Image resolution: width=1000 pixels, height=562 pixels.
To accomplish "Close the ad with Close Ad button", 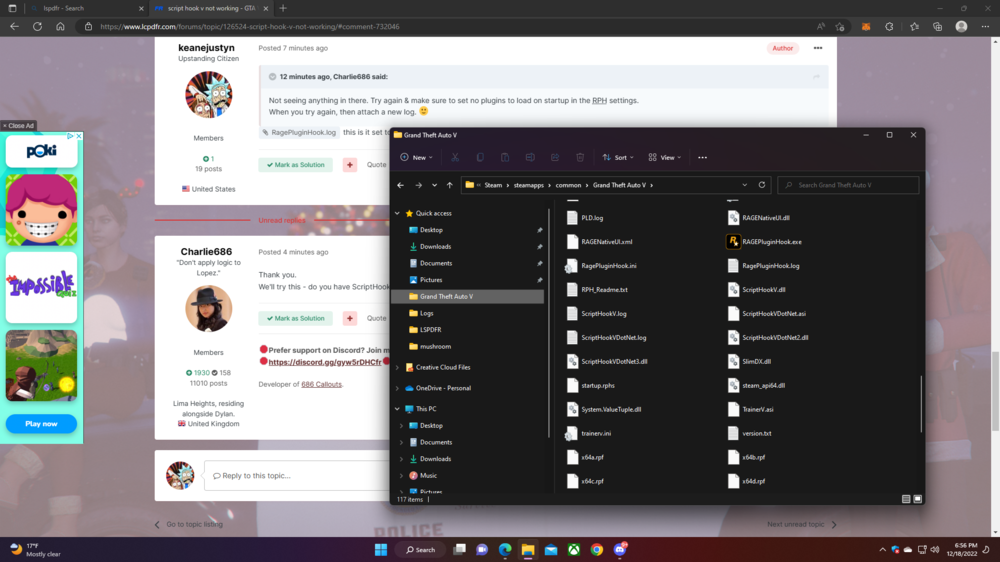I will (18, 126).
